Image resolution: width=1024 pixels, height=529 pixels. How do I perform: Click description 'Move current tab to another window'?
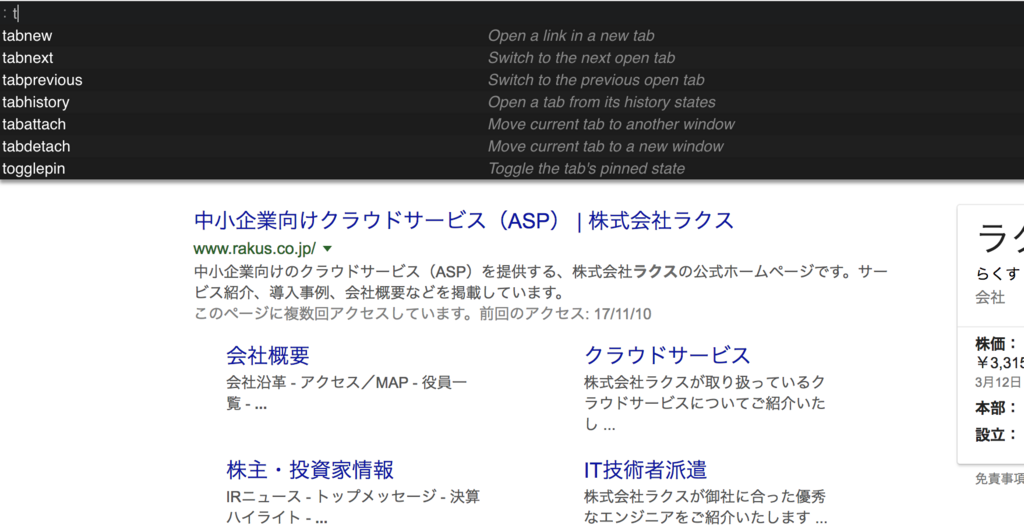pos(611,124)
